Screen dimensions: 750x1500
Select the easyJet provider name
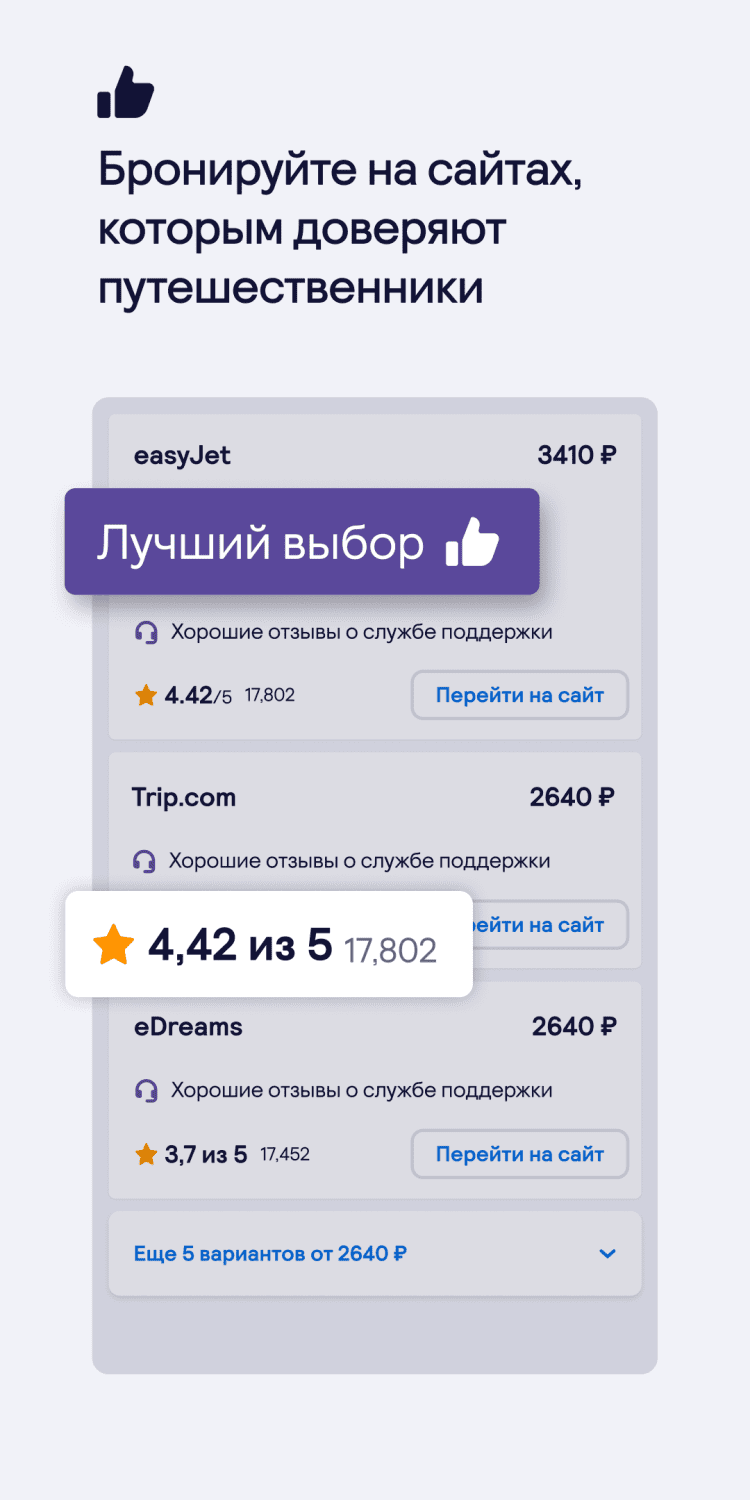tap(182, 456)
